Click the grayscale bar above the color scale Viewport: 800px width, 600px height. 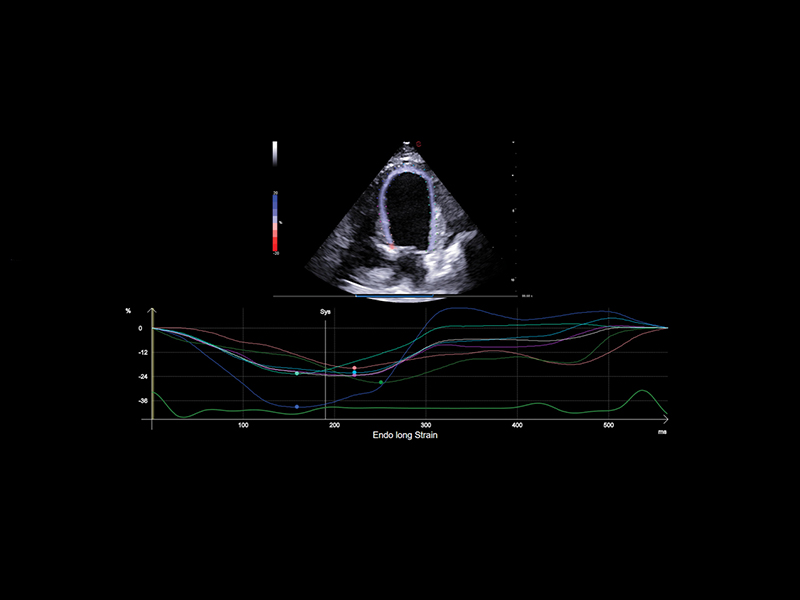[275, 154]
